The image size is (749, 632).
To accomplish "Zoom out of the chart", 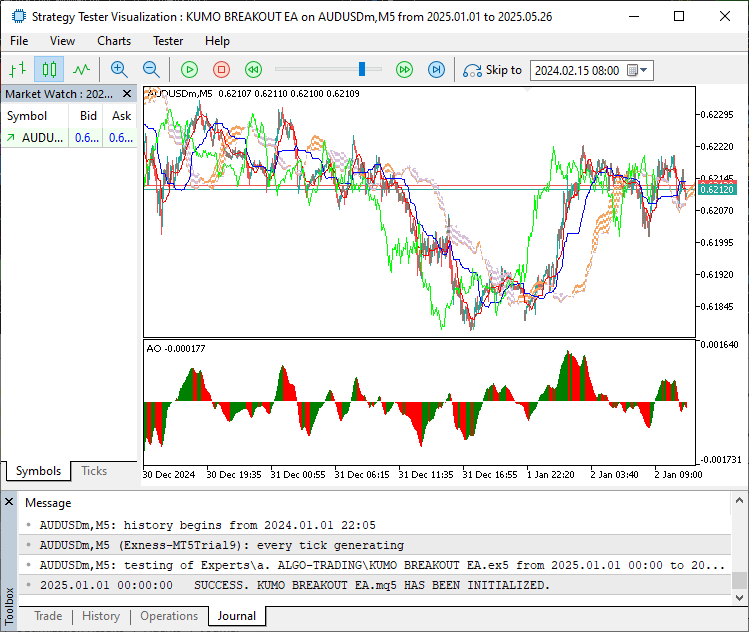I will [x=151, y=70].
